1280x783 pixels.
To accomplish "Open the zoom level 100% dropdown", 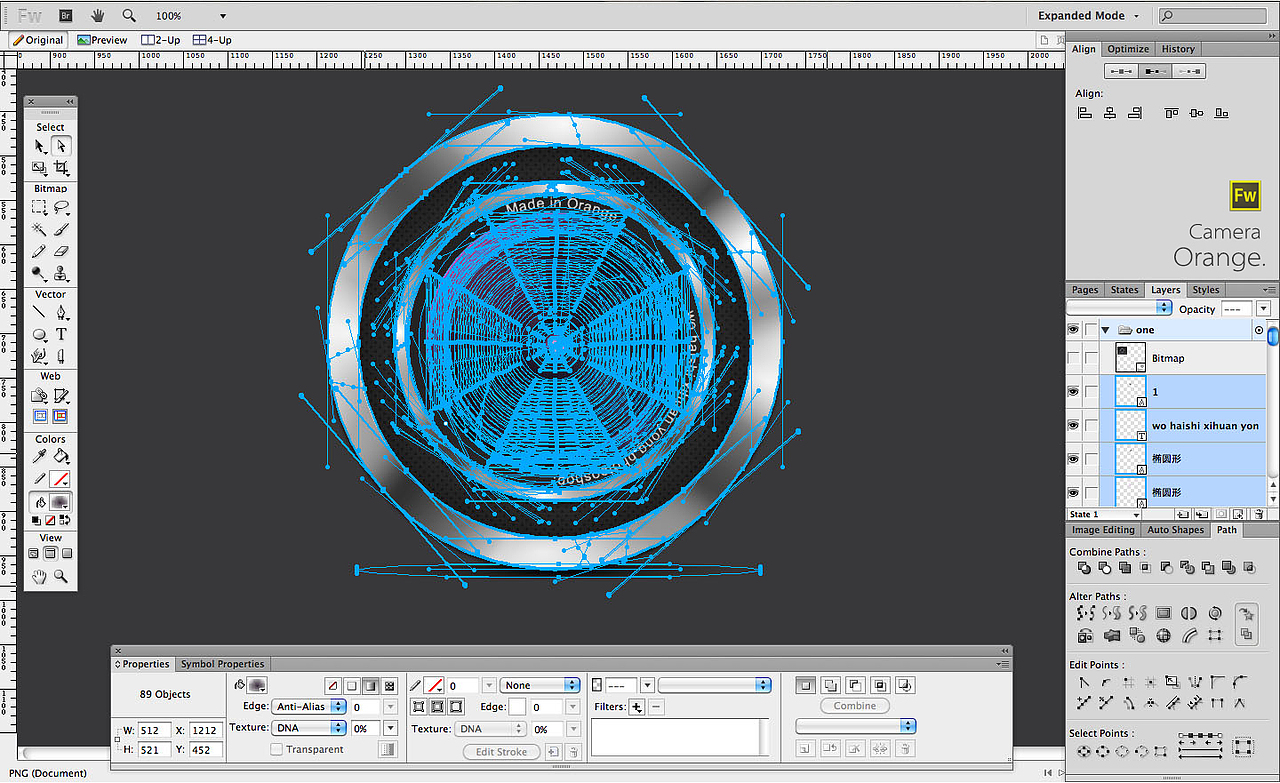I will click(x=222, y=16).
